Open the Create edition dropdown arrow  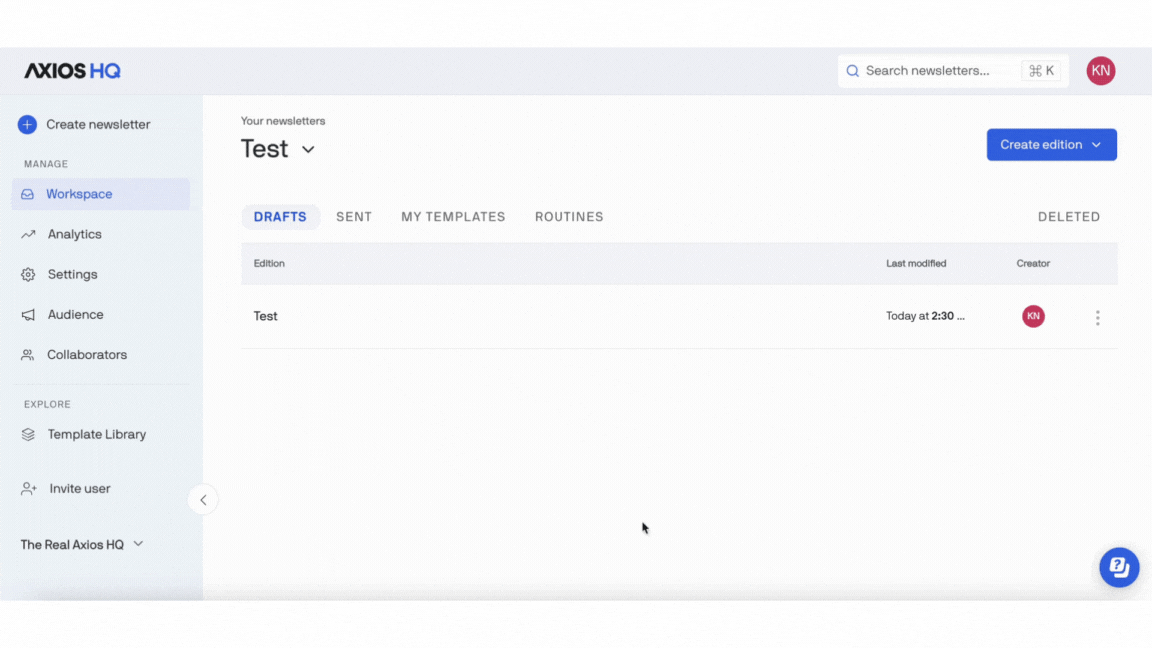coord(1096,145)
